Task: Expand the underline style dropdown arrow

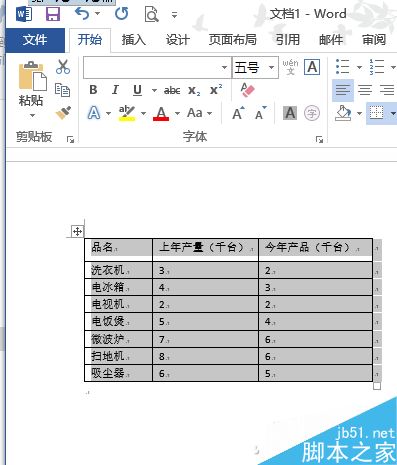Action: click(x=154, y=90)
